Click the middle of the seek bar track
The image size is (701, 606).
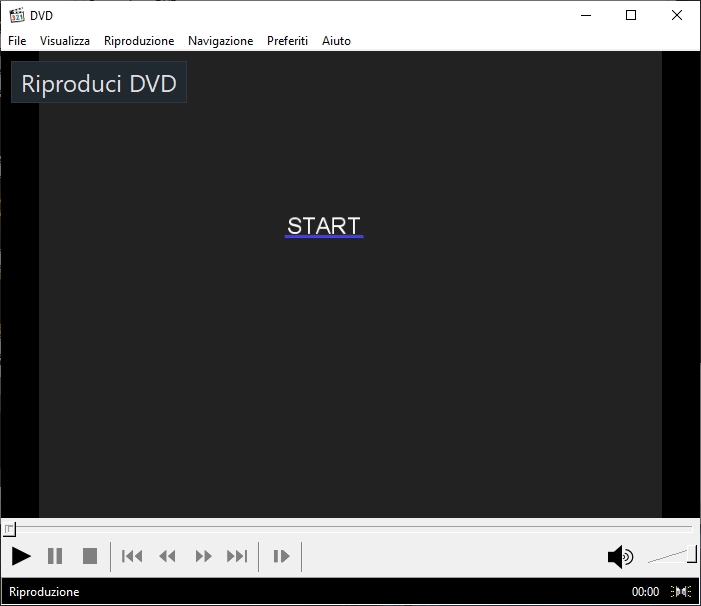click(x=350, y=529)
